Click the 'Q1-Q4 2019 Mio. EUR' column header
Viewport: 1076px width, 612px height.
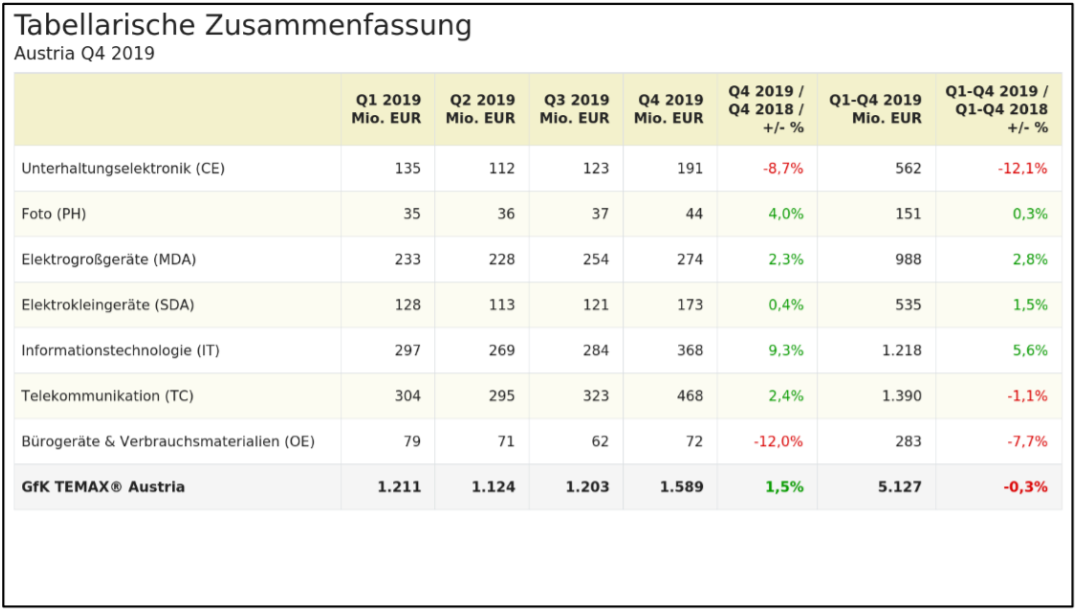875,109
